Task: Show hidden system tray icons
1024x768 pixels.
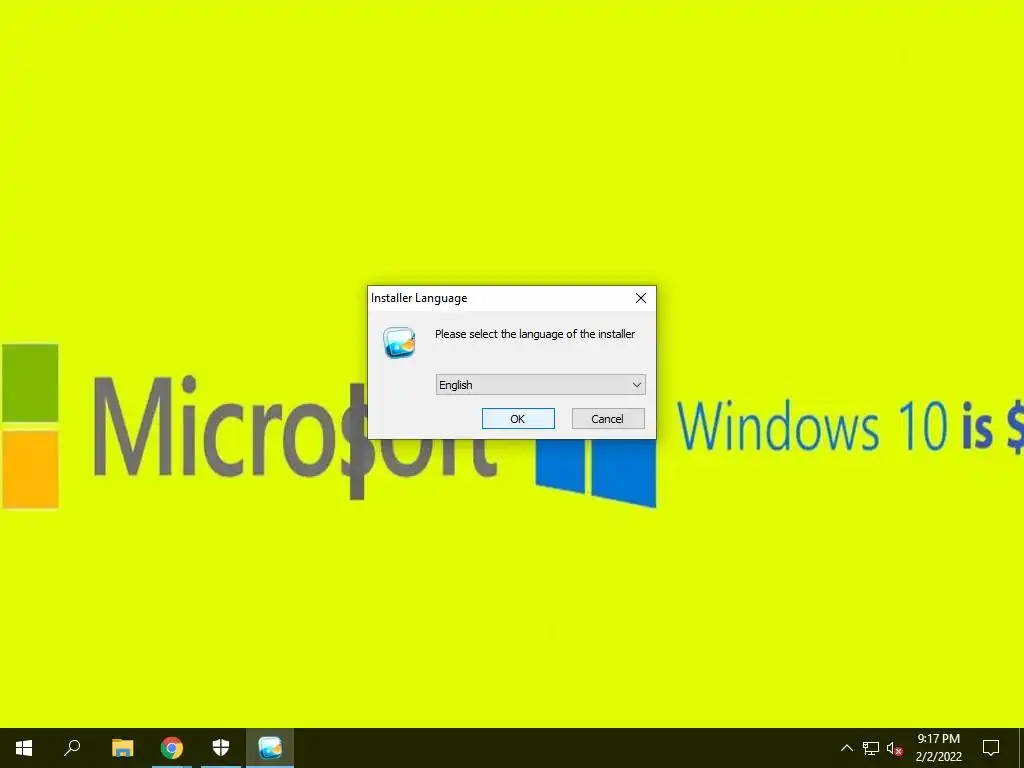Action: click(x=846, y=748)
